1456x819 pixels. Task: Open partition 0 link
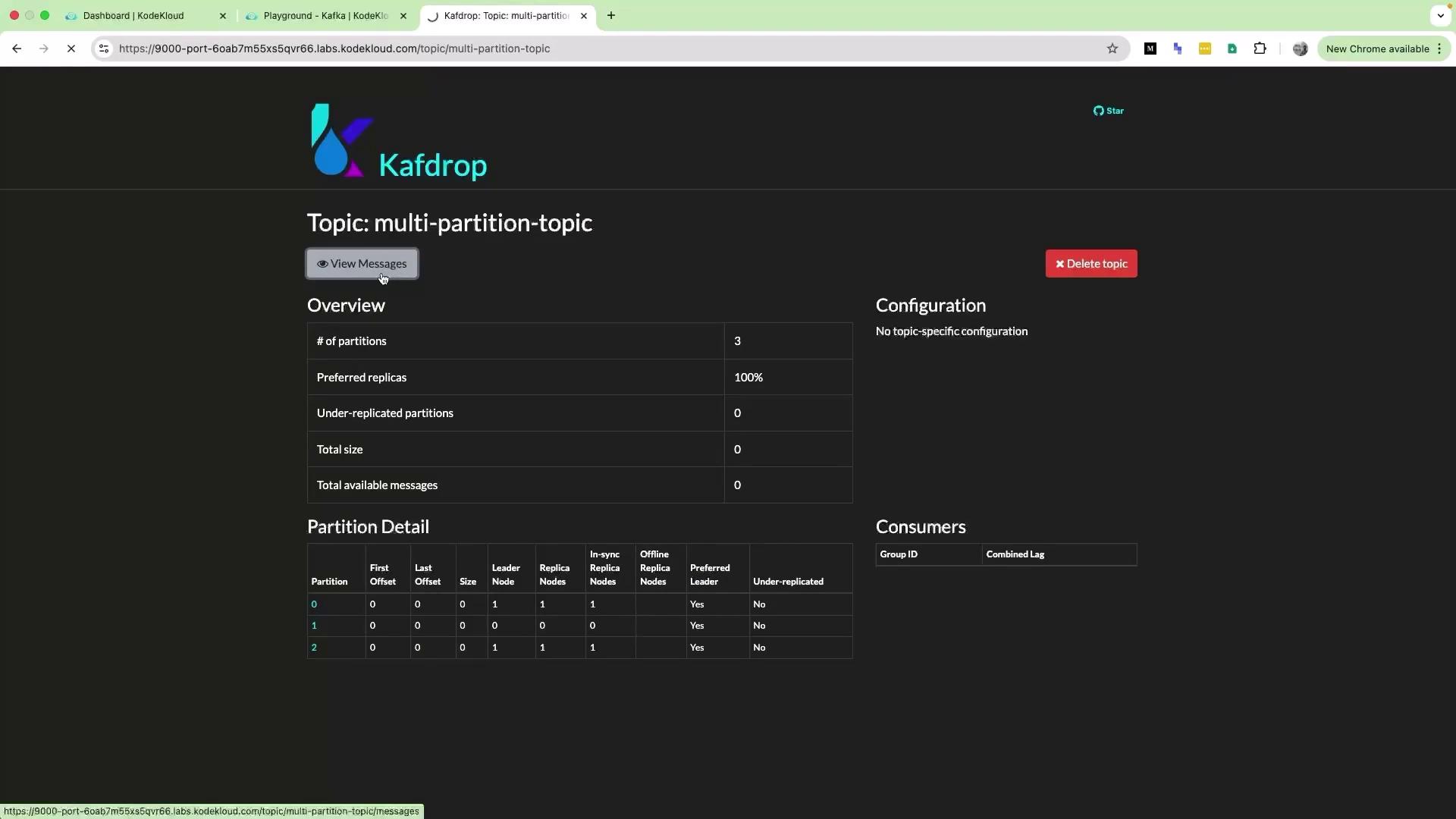click(x=314, y=604)
